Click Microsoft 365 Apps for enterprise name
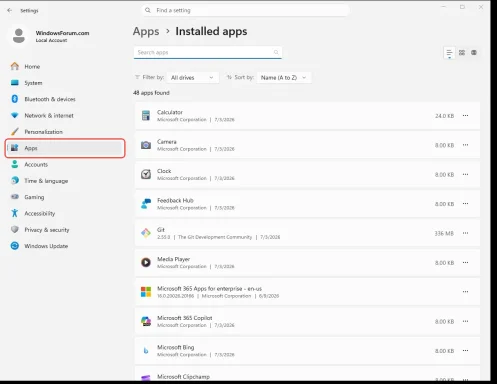The width and height of the screenshot is (497, 384). [209, 289]
